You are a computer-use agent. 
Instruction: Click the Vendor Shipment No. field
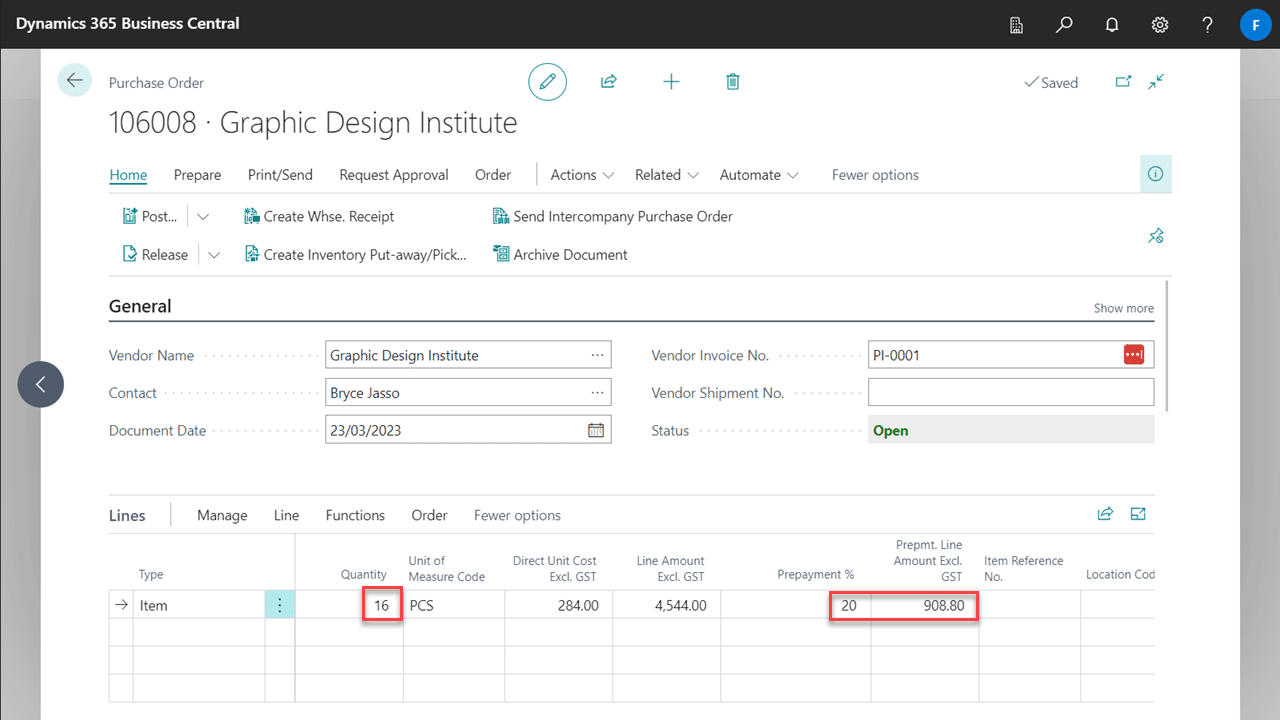(1011, 393)
